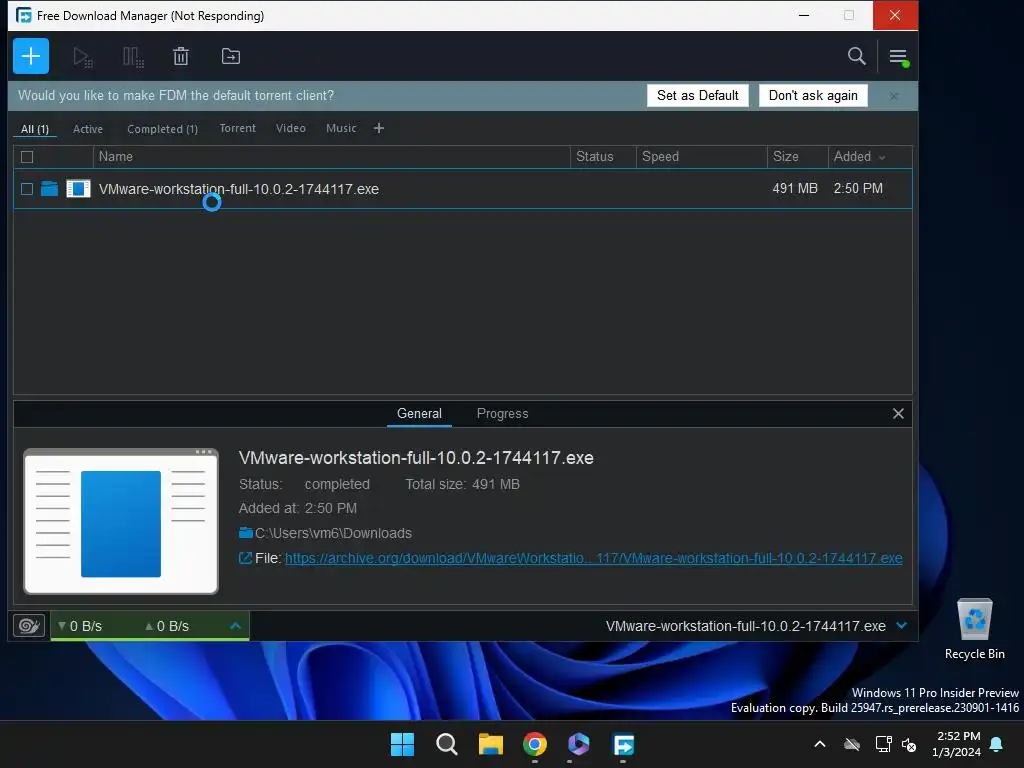Switch to the Progress details tab
Viewport: 1024px width, 768px height.
[x=502, y=413]
